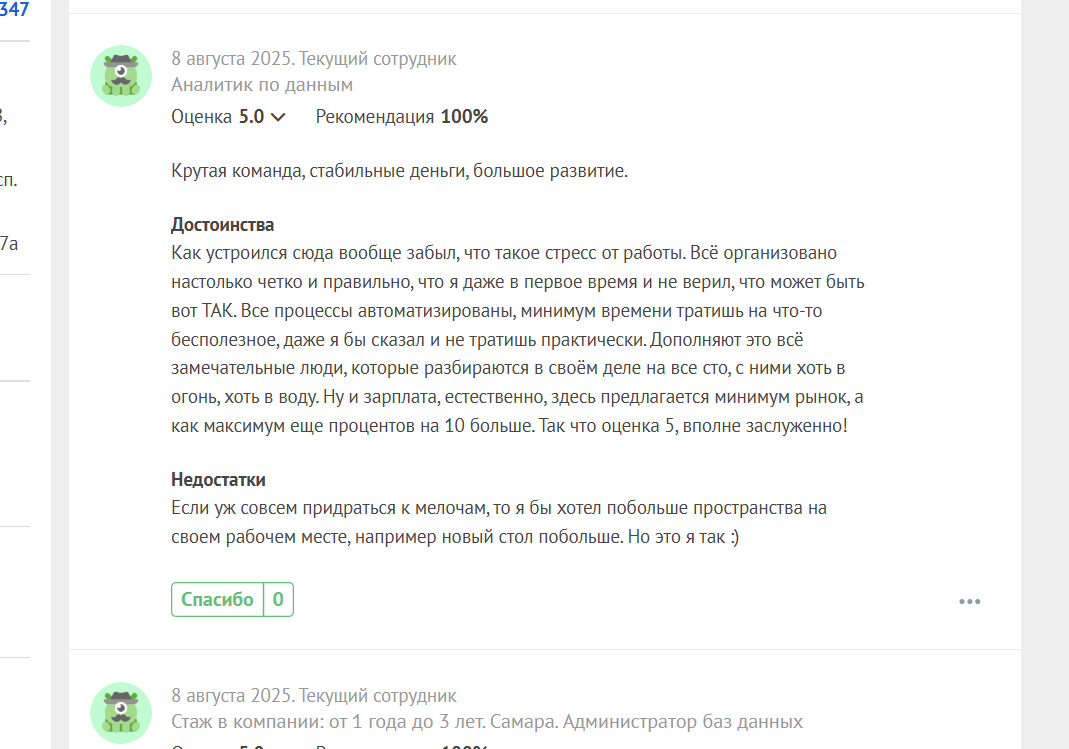Image resolution: width=1069 pixels, height=749 pixels.
Task: Click the thanks counter showing 0
Action: click(278, 599)
